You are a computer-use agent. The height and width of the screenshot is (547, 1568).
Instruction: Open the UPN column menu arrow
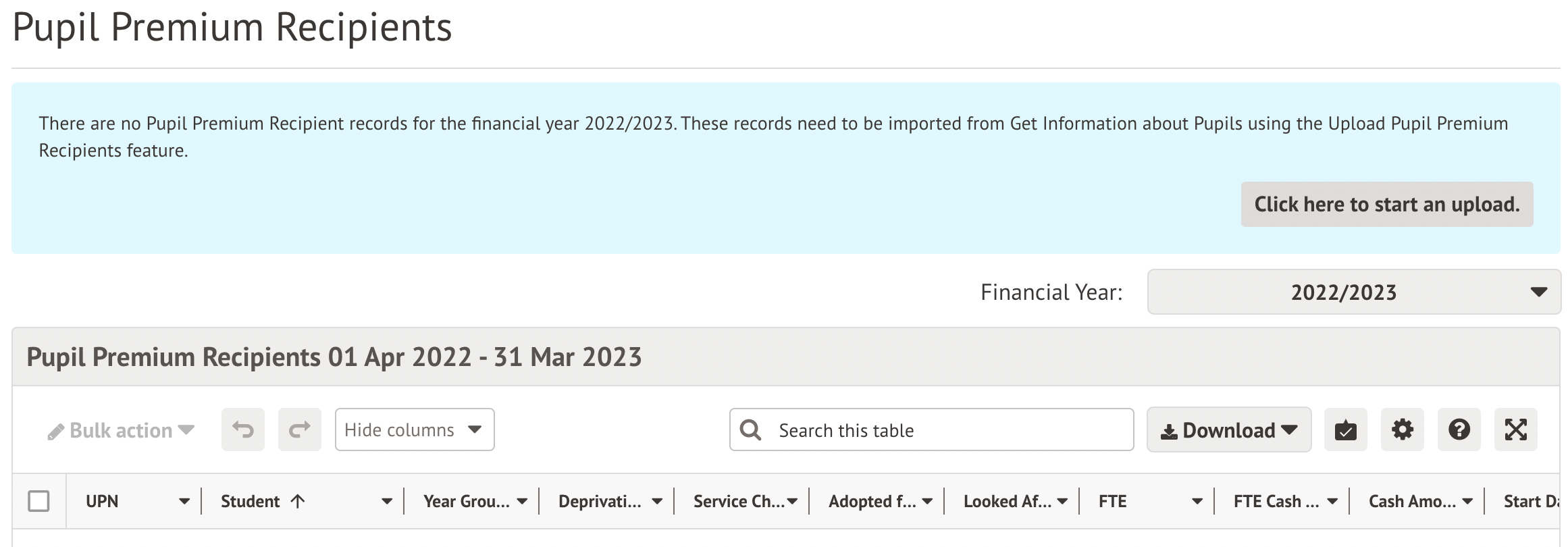coord(184,502)
